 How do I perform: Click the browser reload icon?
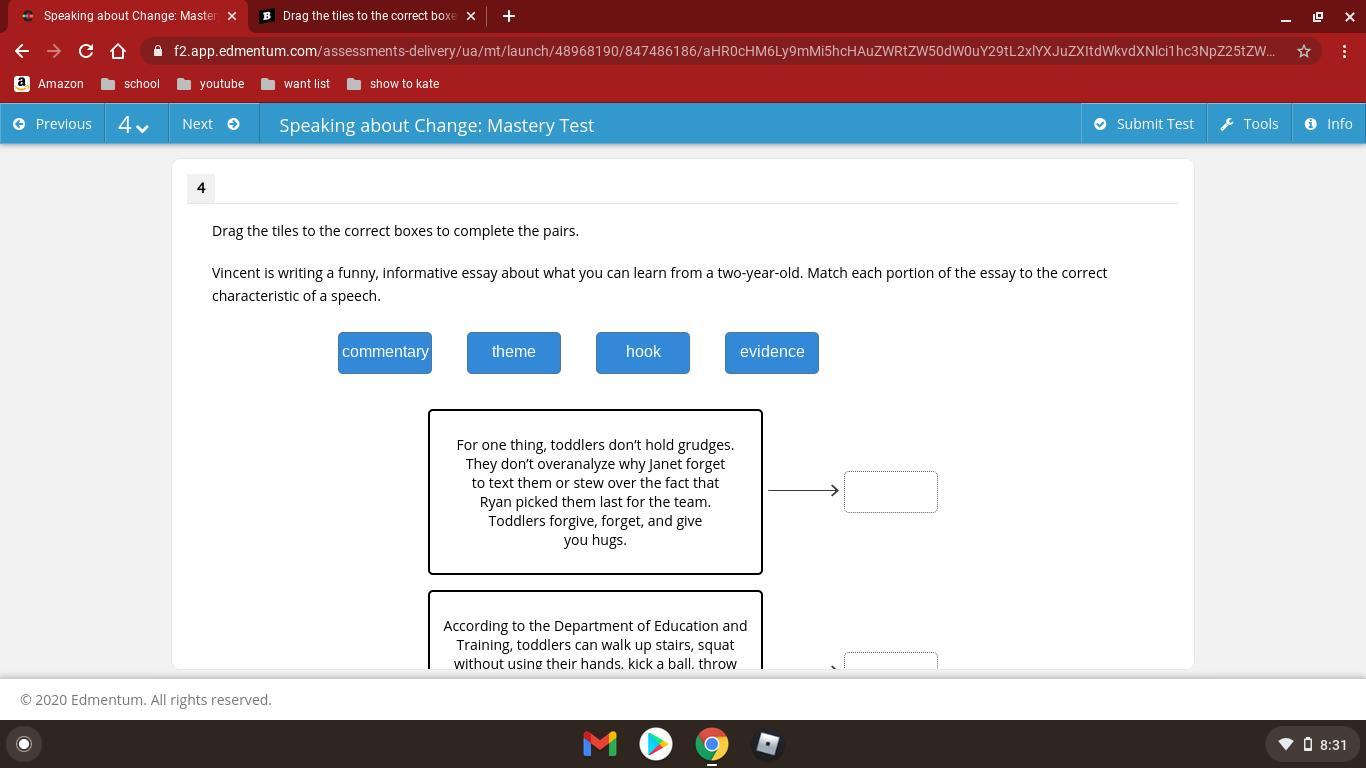coord(86,51)
